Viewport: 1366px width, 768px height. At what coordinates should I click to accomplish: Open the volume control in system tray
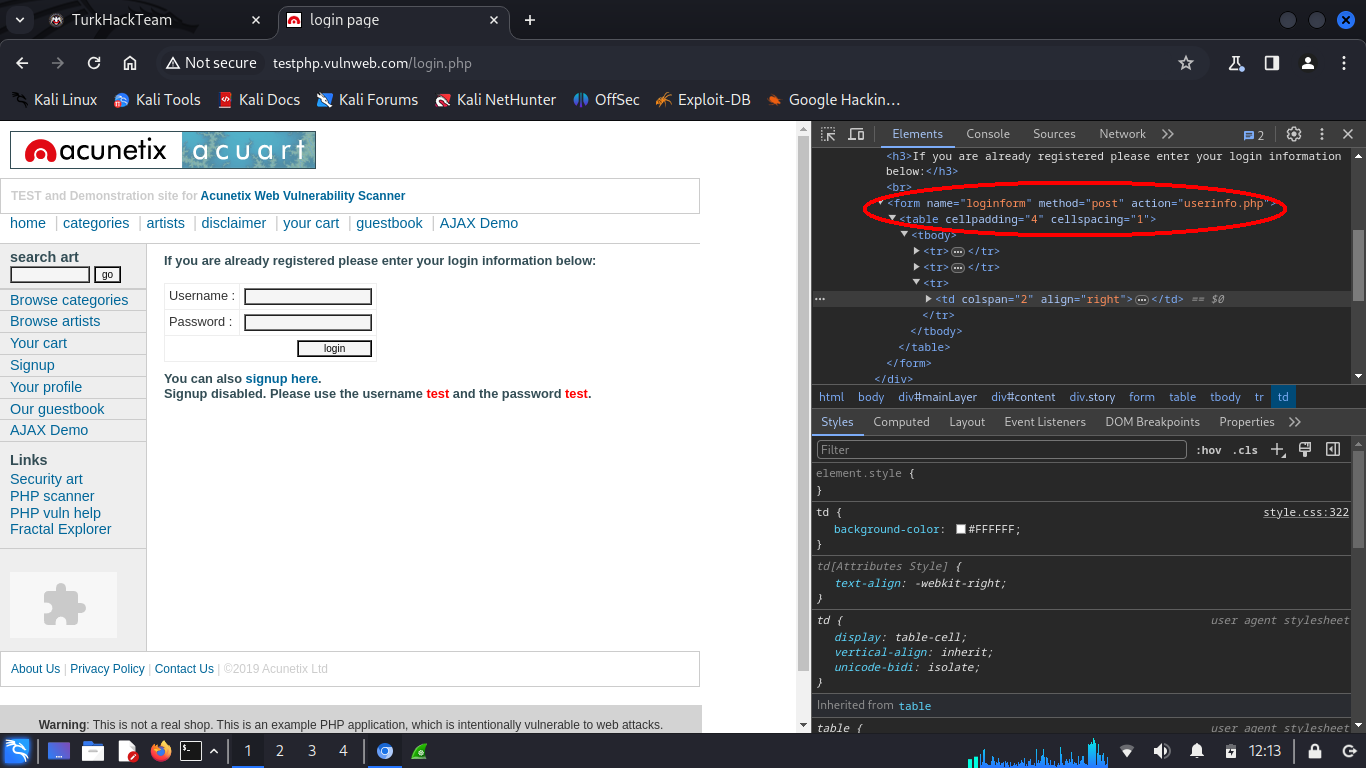[x=1161, y=751]
